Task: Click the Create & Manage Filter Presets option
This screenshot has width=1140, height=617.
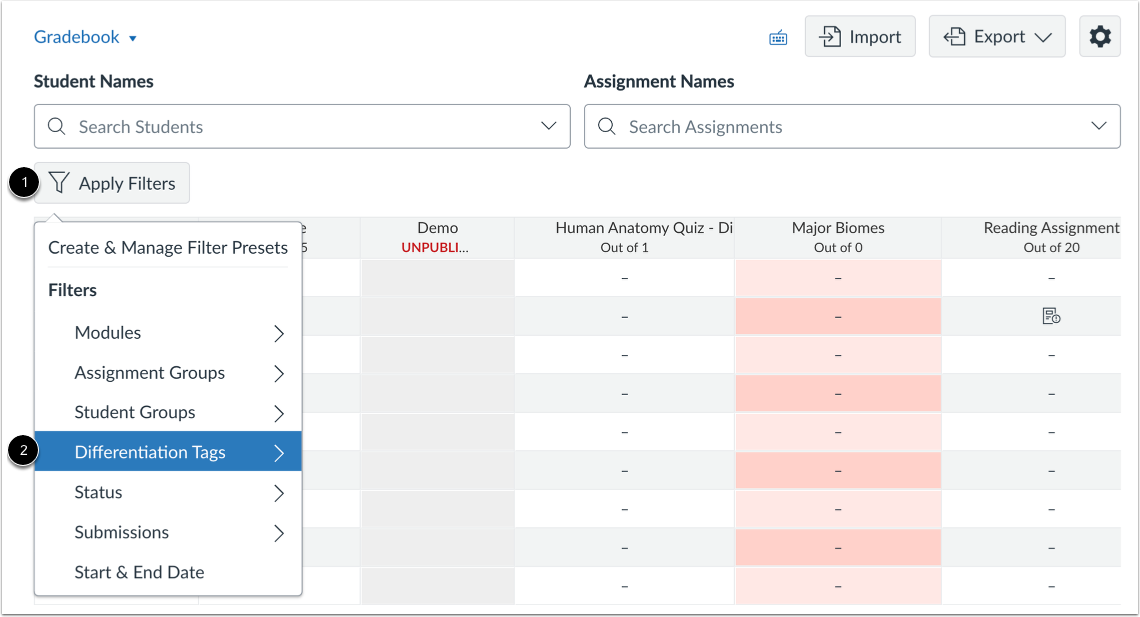Action: [x=167, y=247]
